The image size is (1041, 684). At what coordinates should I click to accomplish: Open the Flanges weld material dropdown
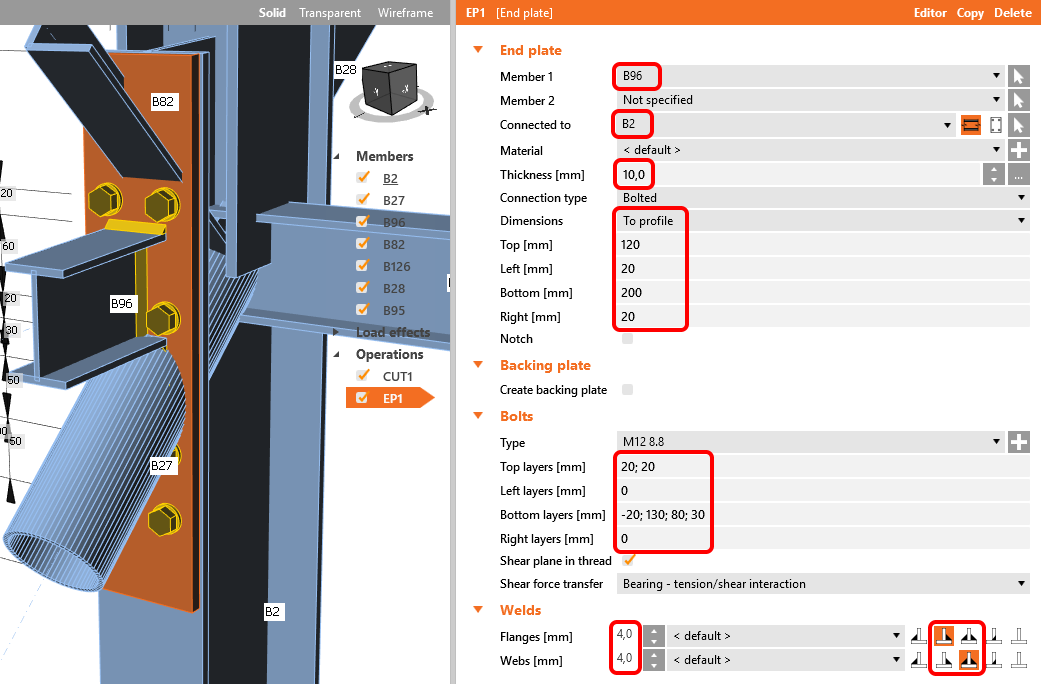[x=785, y=636]
